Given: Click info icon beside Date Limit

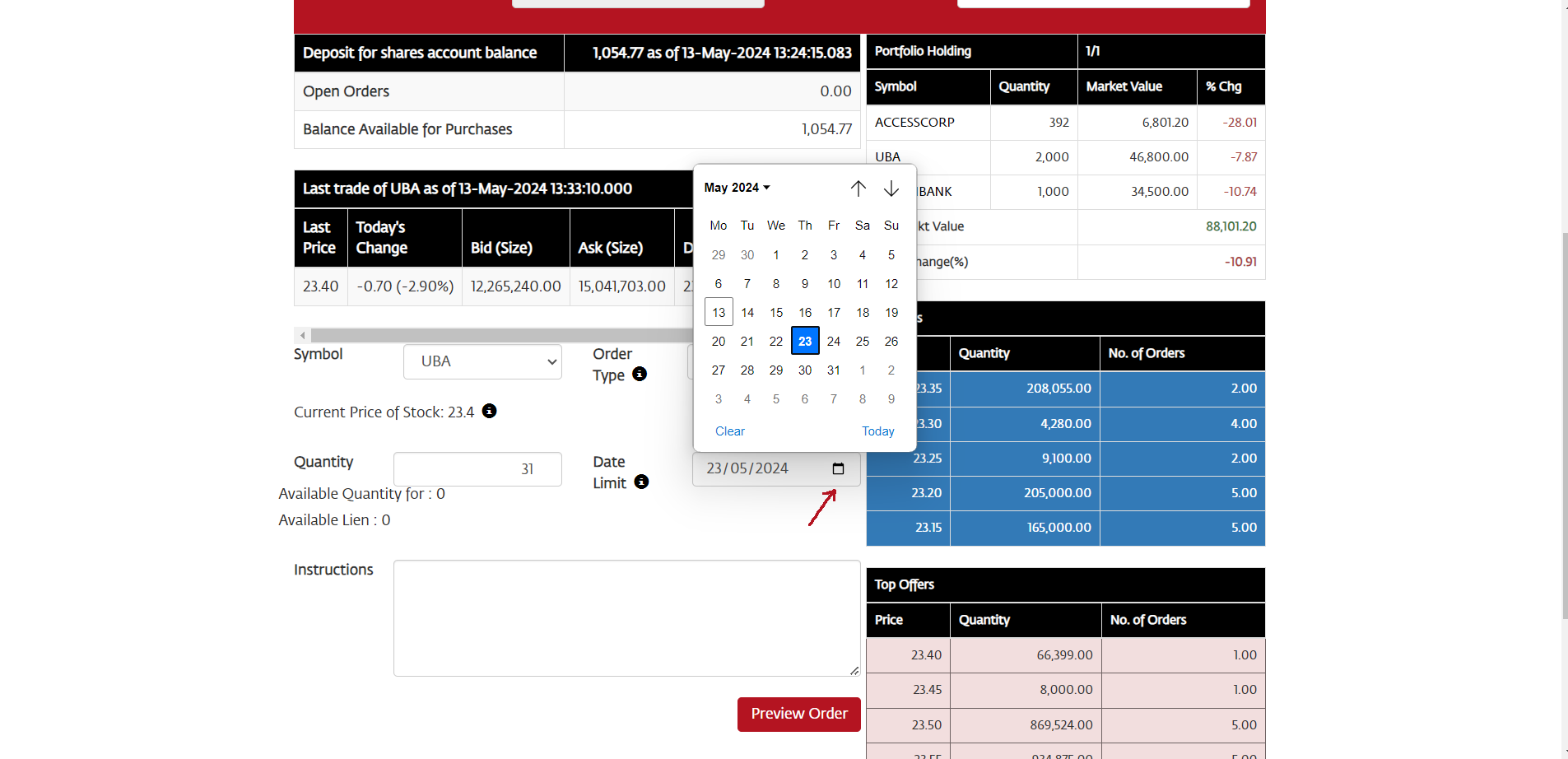Looking at the screenshot, I should pos(641,482).
